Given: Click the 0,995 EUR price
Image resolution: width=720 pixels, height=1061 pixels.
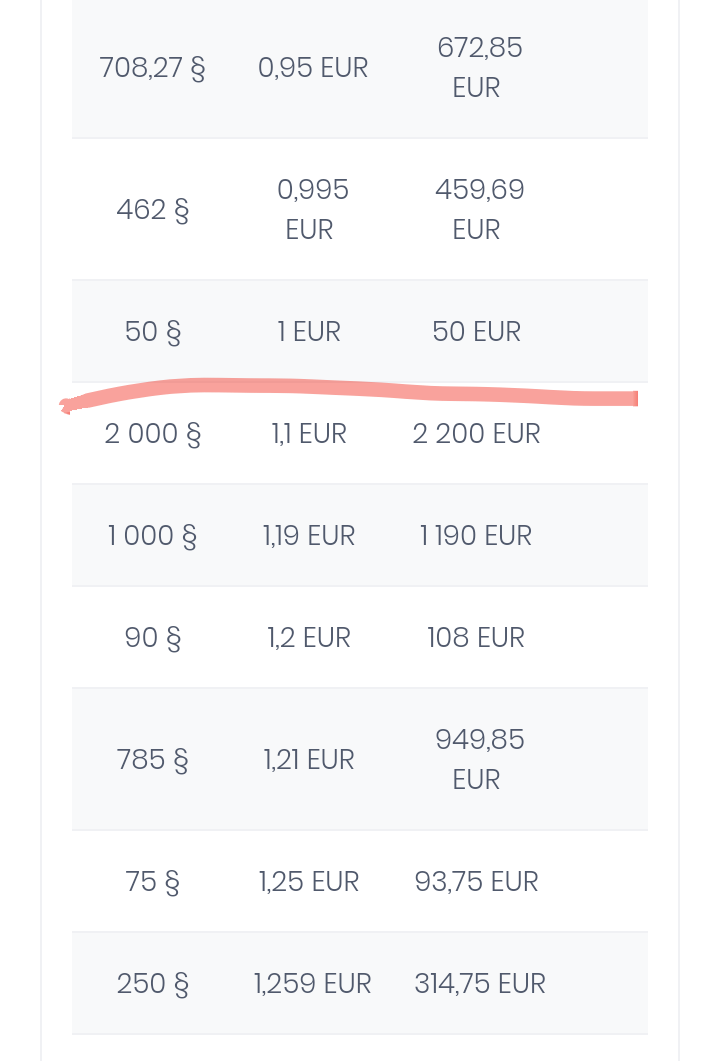Looking at the screenshot, I should point(313,210).
